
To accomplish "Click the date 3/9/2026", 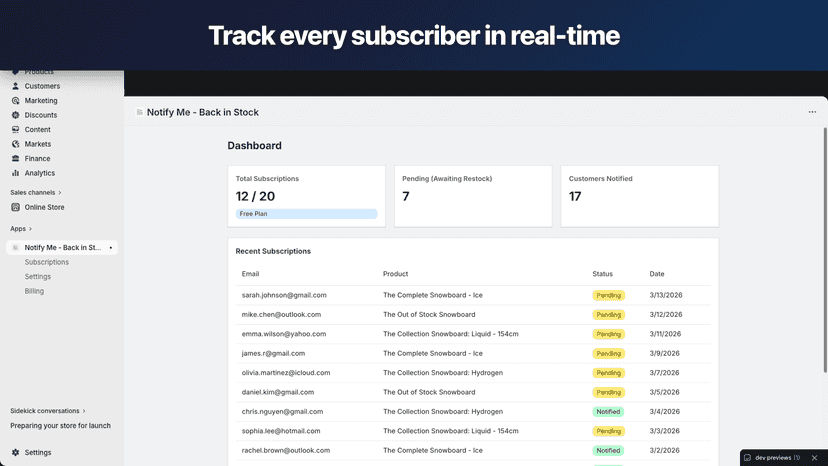I will click(664, 353).
